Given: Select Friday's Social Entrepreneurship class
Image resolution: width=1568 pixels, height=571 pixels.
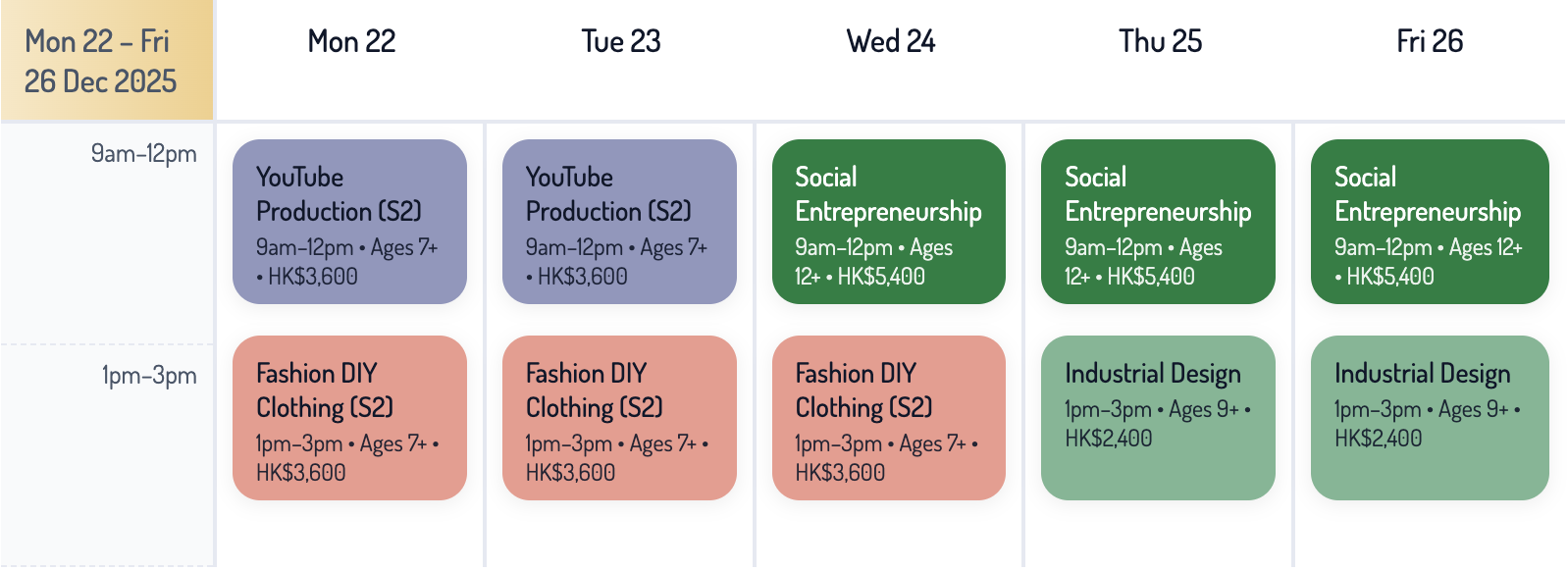Looking at the screenshot, I should click(1430, 222).
